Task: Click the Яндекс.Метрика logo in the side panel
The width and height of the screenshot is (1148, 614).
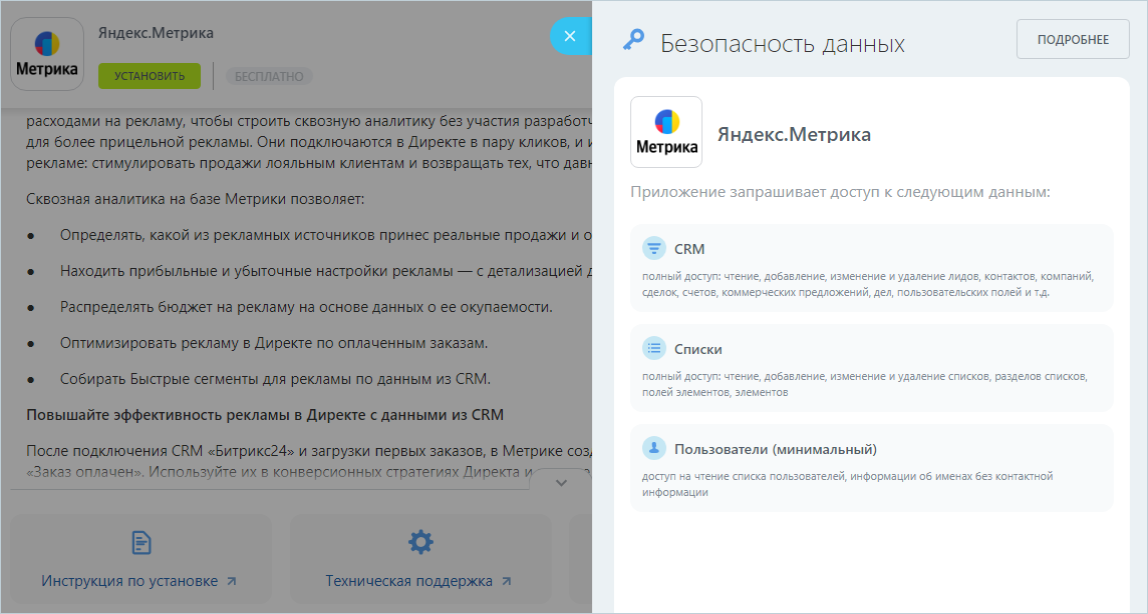Action: pos(666,132)
